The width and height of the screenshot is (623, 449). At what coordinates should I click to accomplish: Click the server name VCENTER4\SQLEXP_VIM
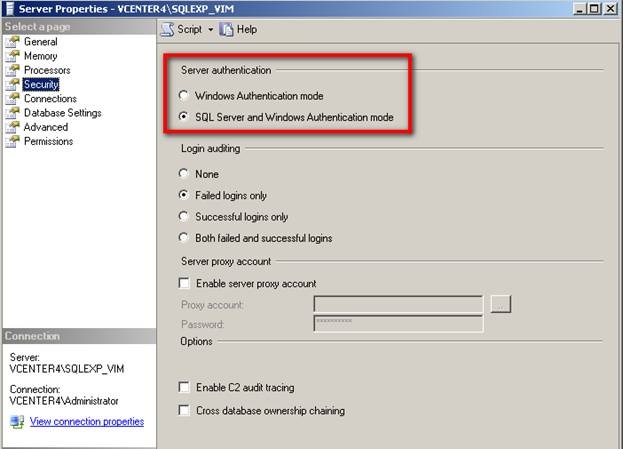(x=67, y=369)
